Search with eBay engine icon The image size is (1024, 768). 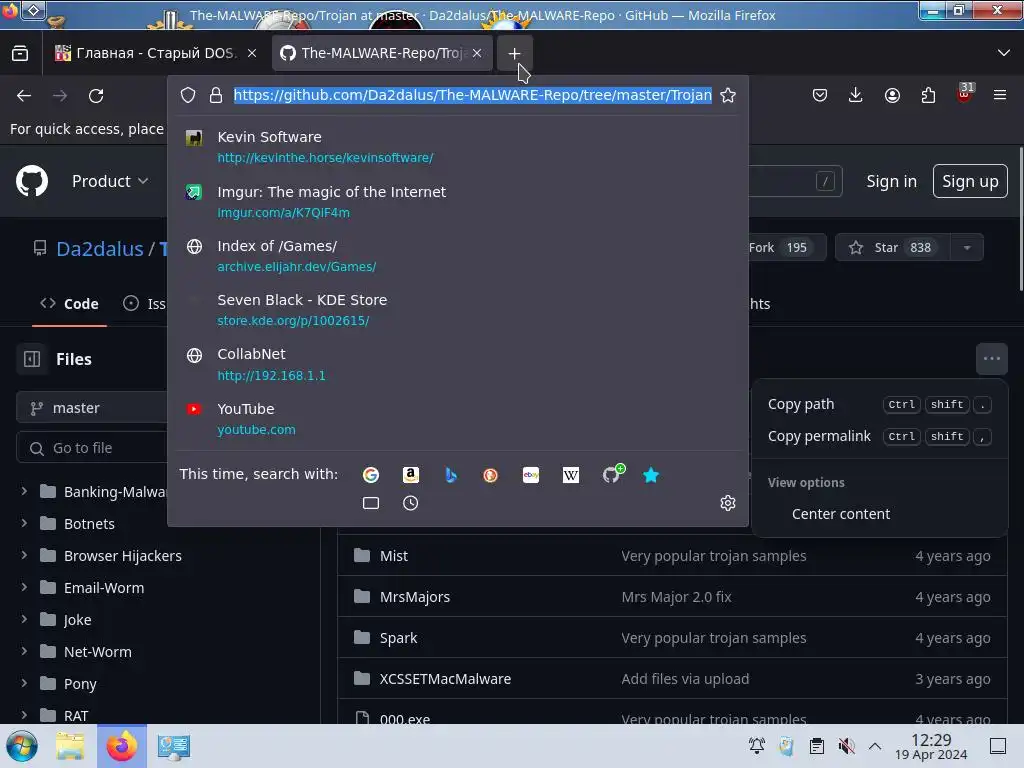pos(531,475)
